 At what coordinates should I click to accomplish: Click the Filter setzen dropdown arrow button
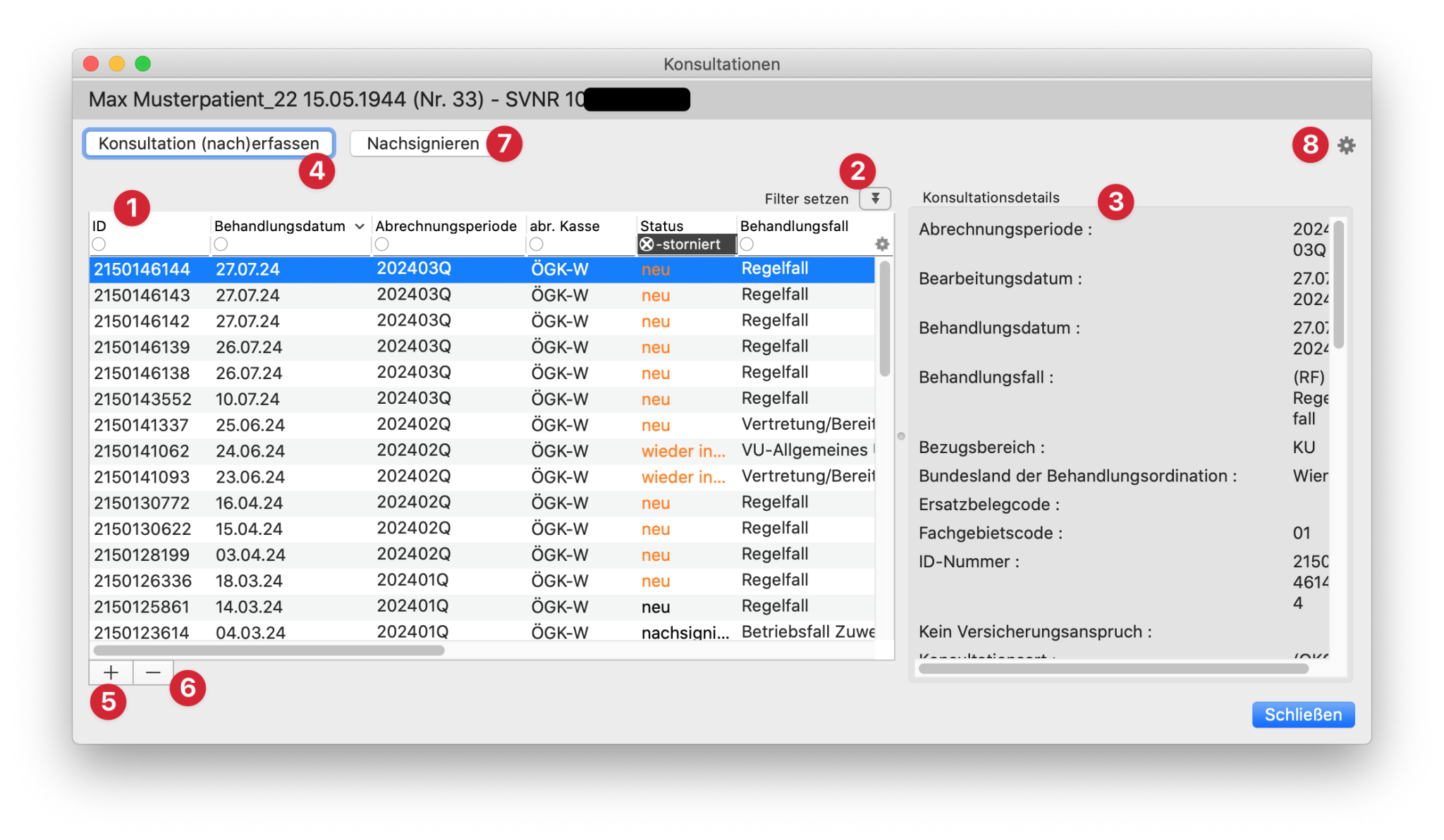click(875, 198)
